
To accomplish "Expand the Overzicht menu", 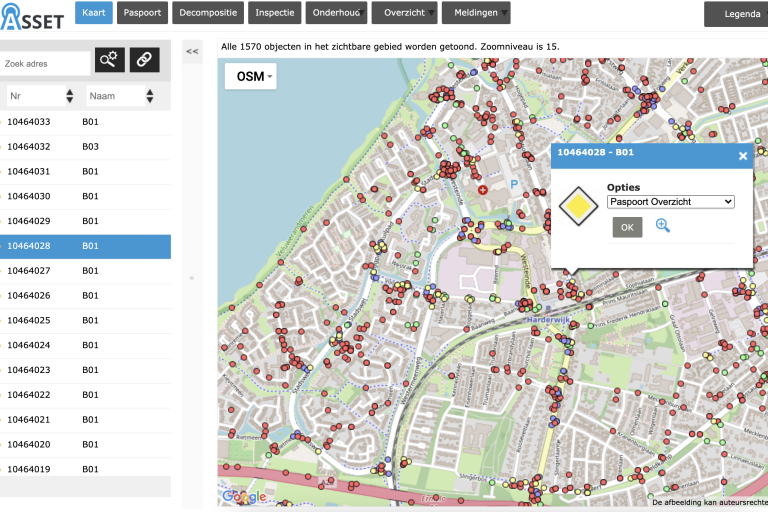I will (x=404, y=13).
